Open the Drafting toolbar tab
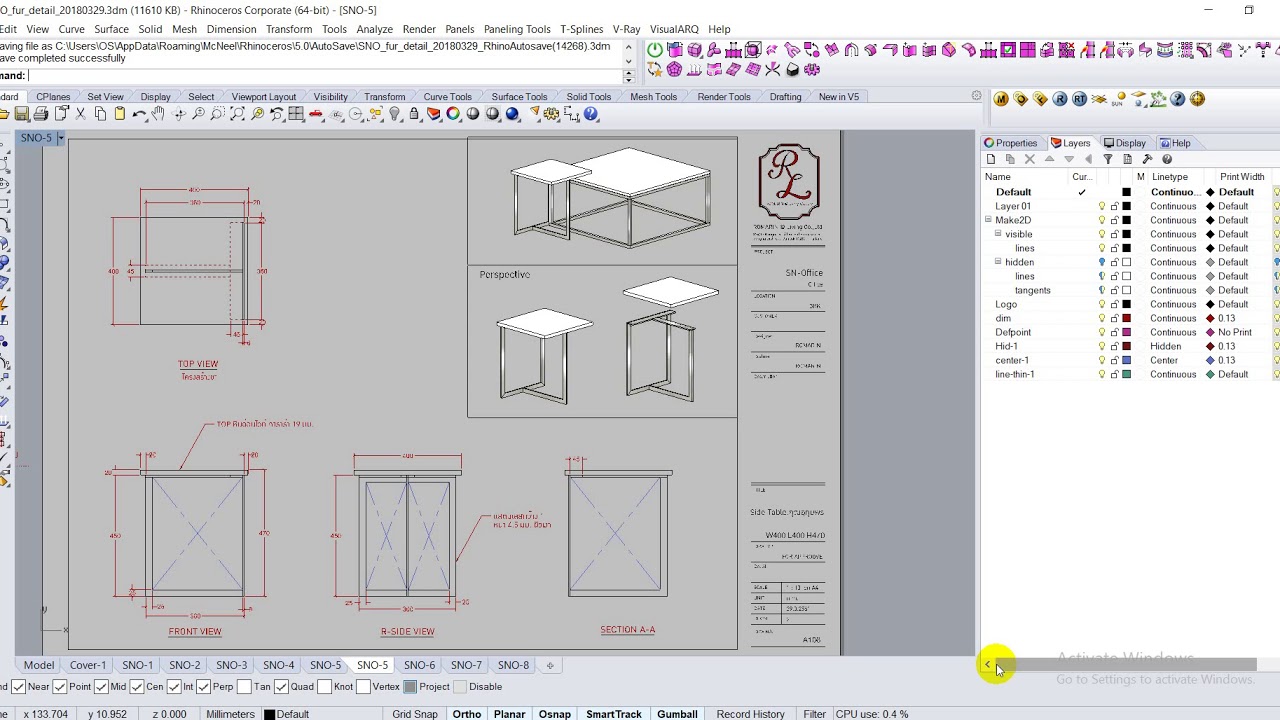The height and width of the screenshot is (720, 1280). click(x=785, y=97)
